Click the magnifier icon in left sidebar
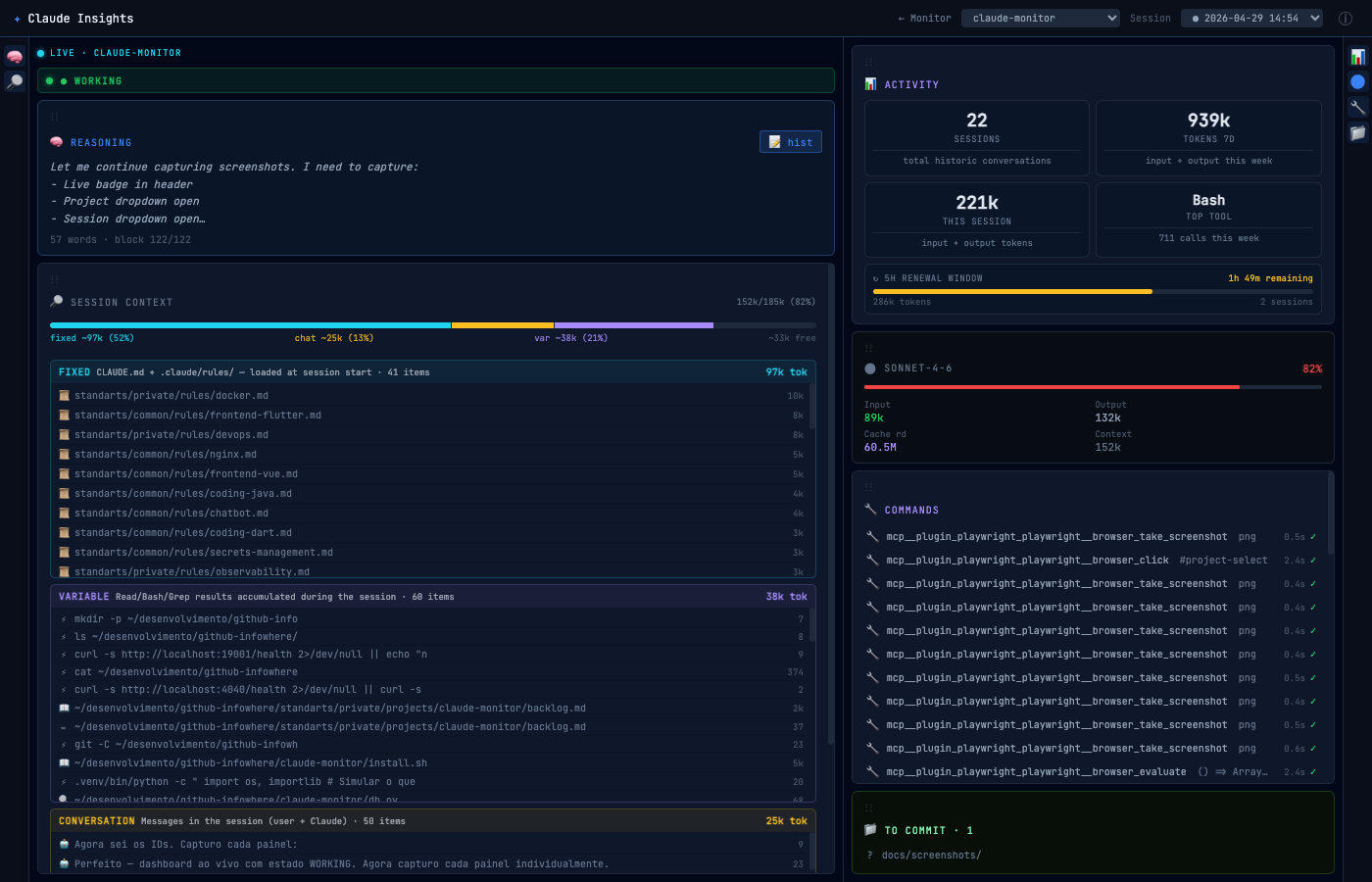 pyautogui.click(x=15, y=81)
